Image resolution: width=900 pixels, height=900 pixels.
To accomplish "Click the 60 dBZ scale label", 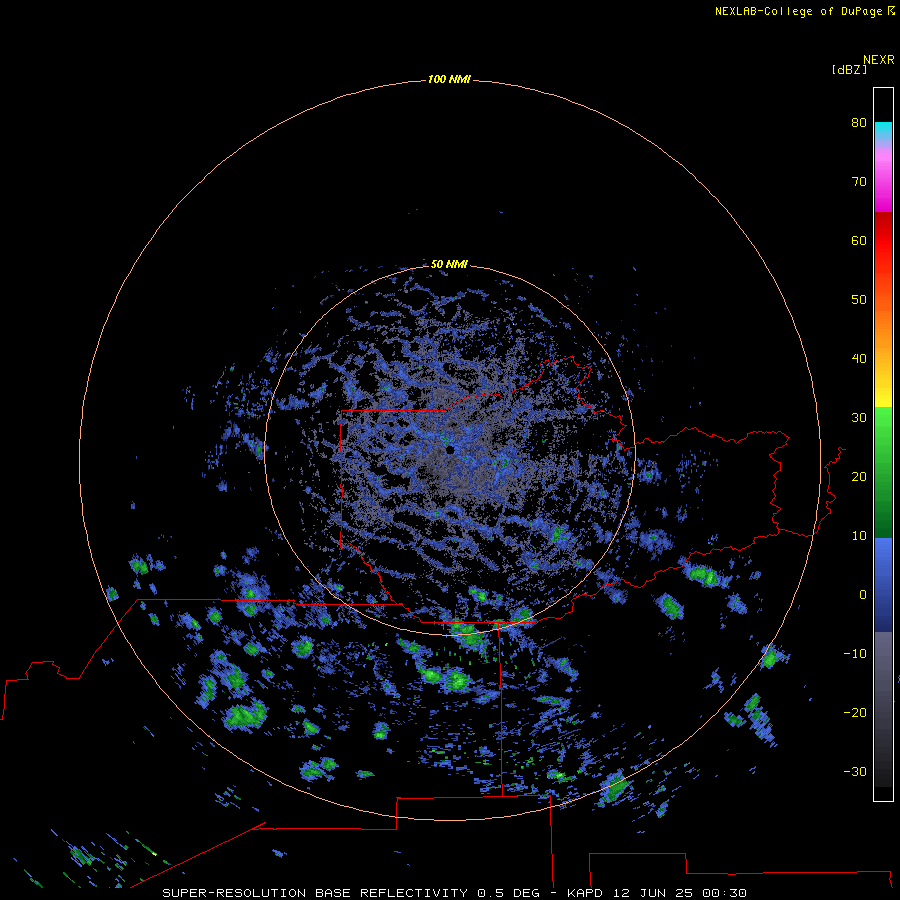I will click(x=859, y=240).
